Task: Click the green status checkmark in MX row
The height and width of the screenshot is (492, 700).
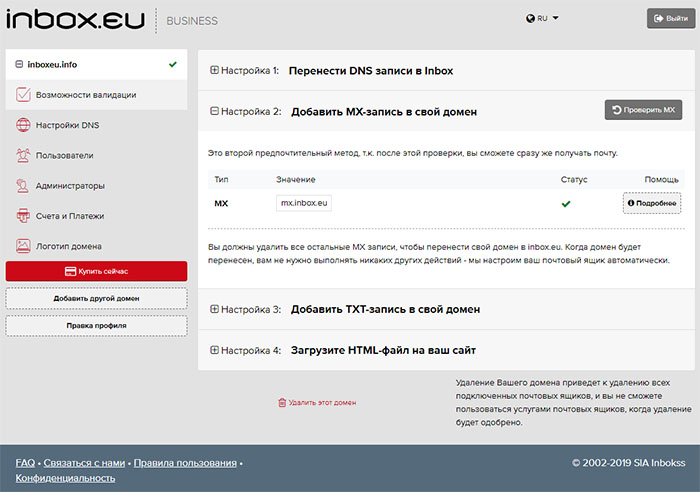Action: pos(566,204)
